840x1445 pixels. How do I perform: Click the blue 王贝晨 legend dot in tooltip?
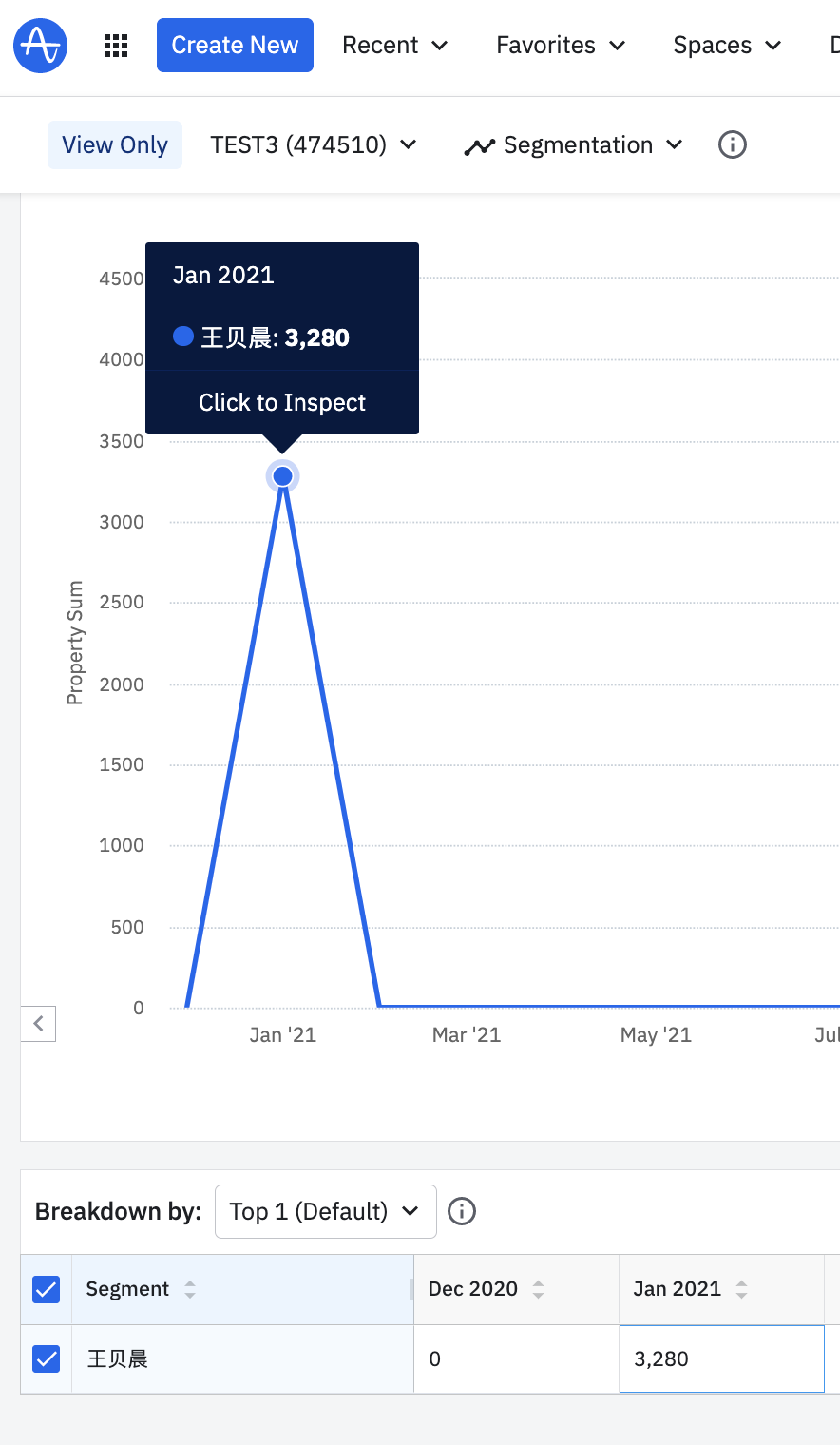pyautogui.click(x=183, y=337)
